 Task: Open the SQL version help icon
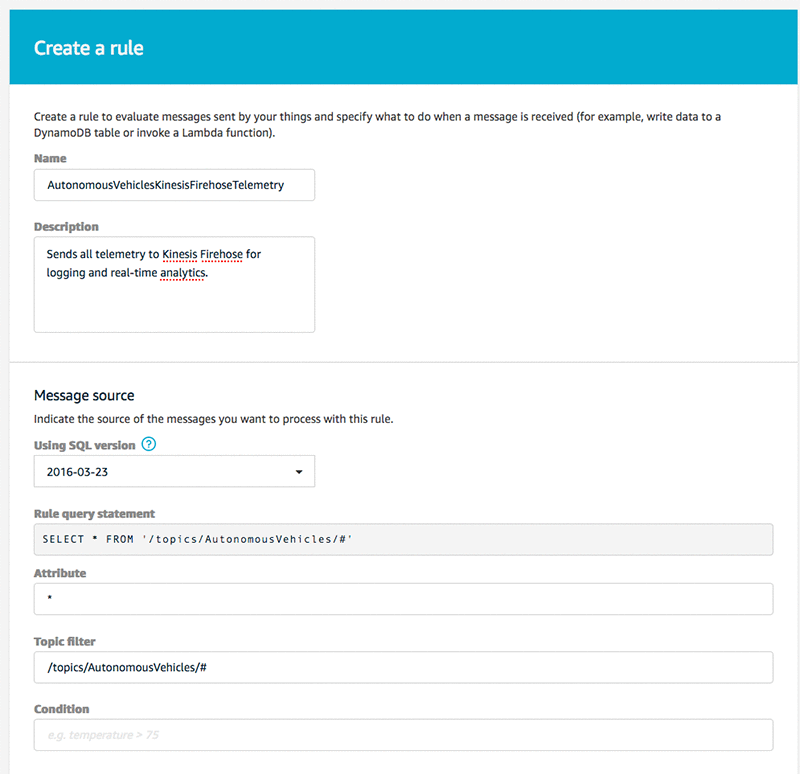[x=148, y=444]
